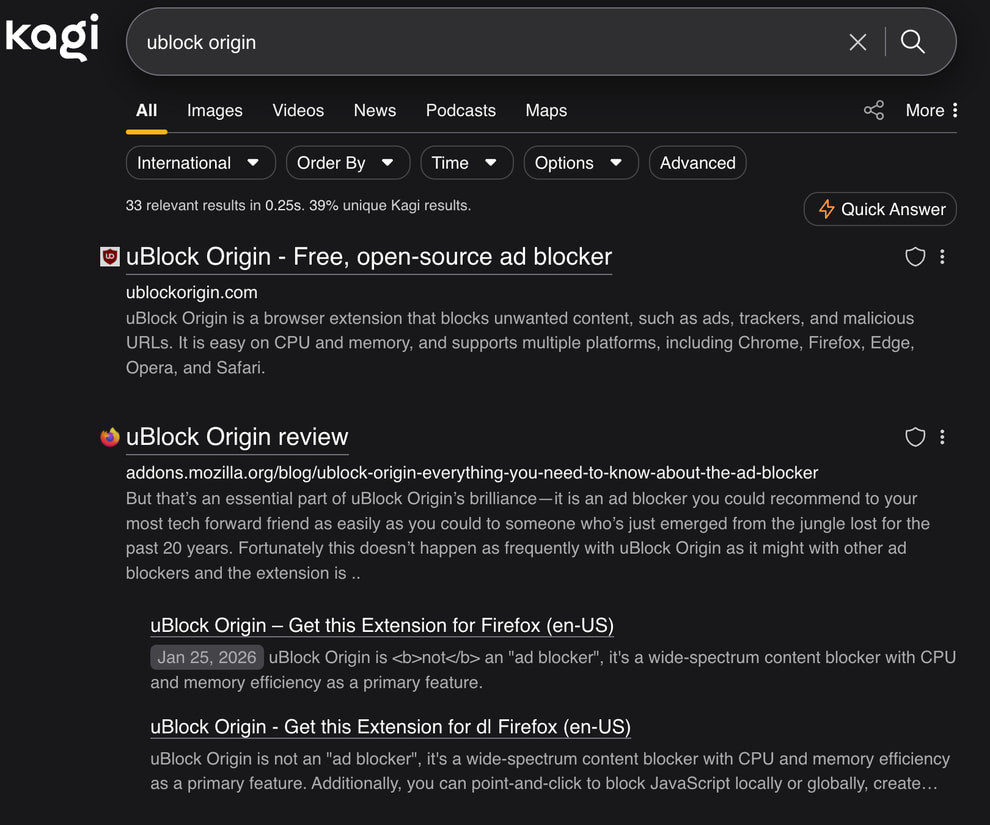Expand the Time filter dropdown
990x825 pixels.
point(466,163)
